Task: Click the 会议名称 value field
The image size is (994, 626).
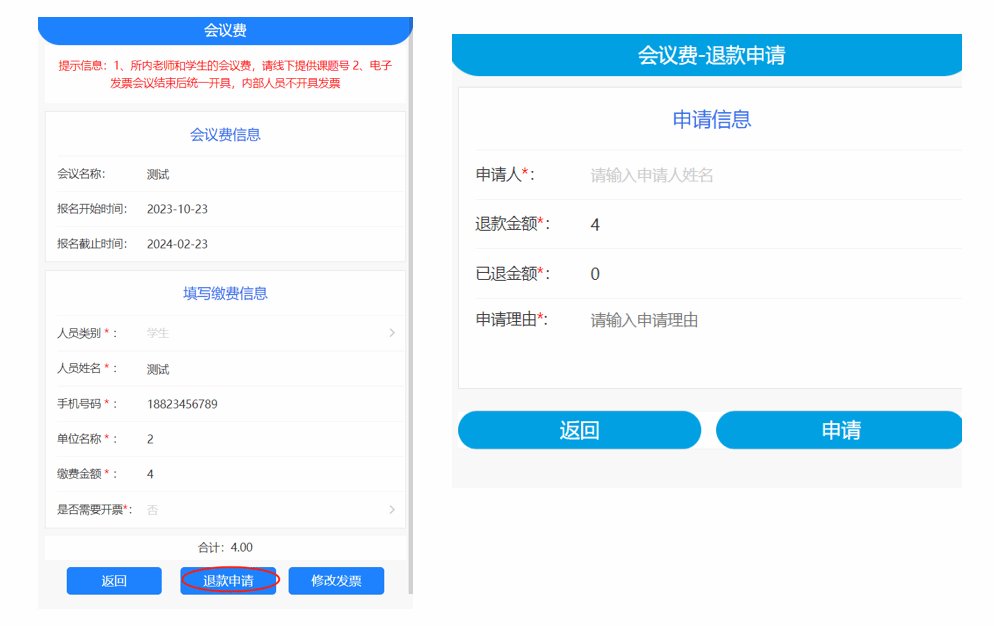Action: 260,174
